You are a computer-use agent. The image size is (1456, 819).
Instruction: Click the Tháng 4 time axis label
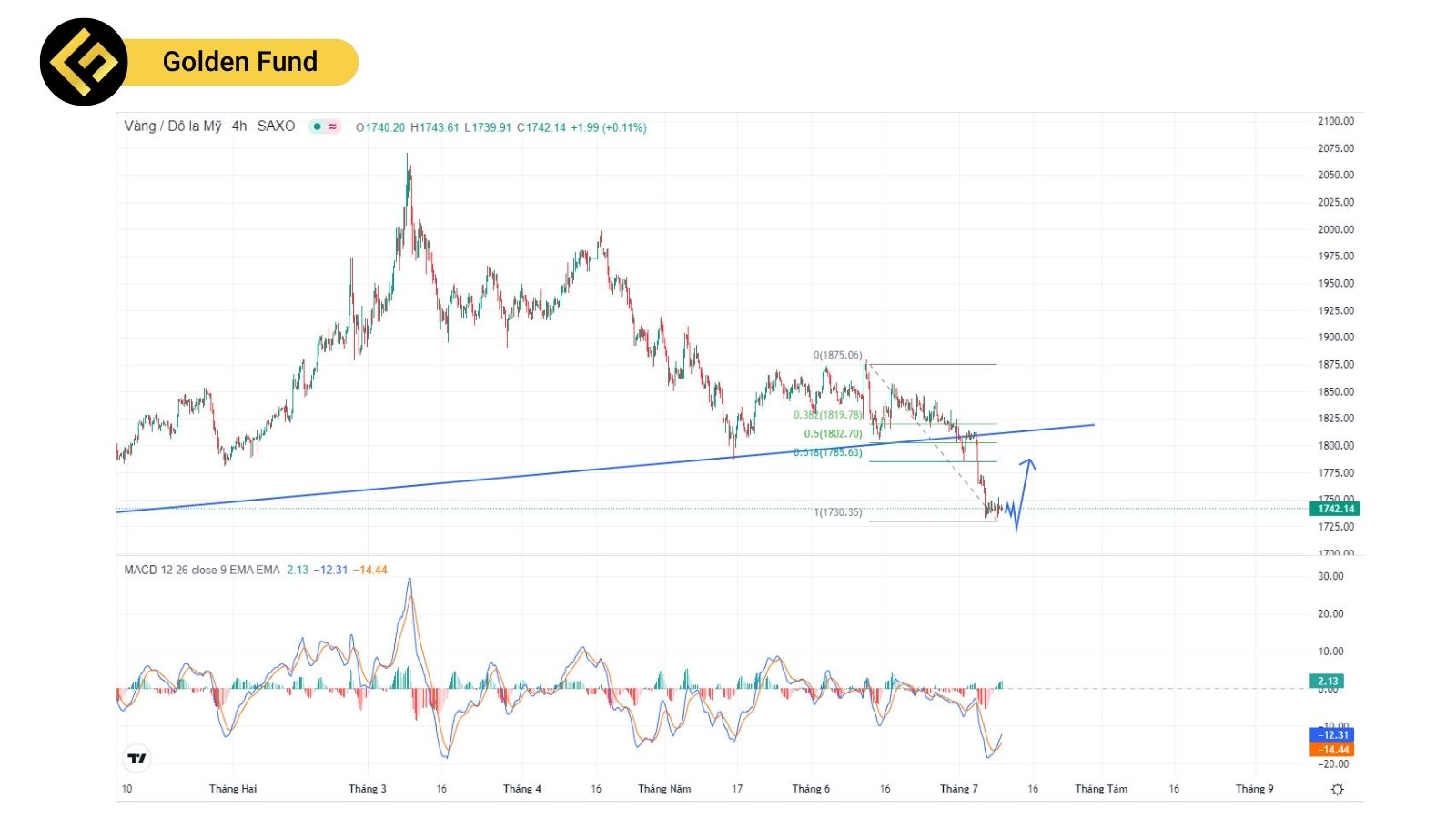click(x=522, y=789)
